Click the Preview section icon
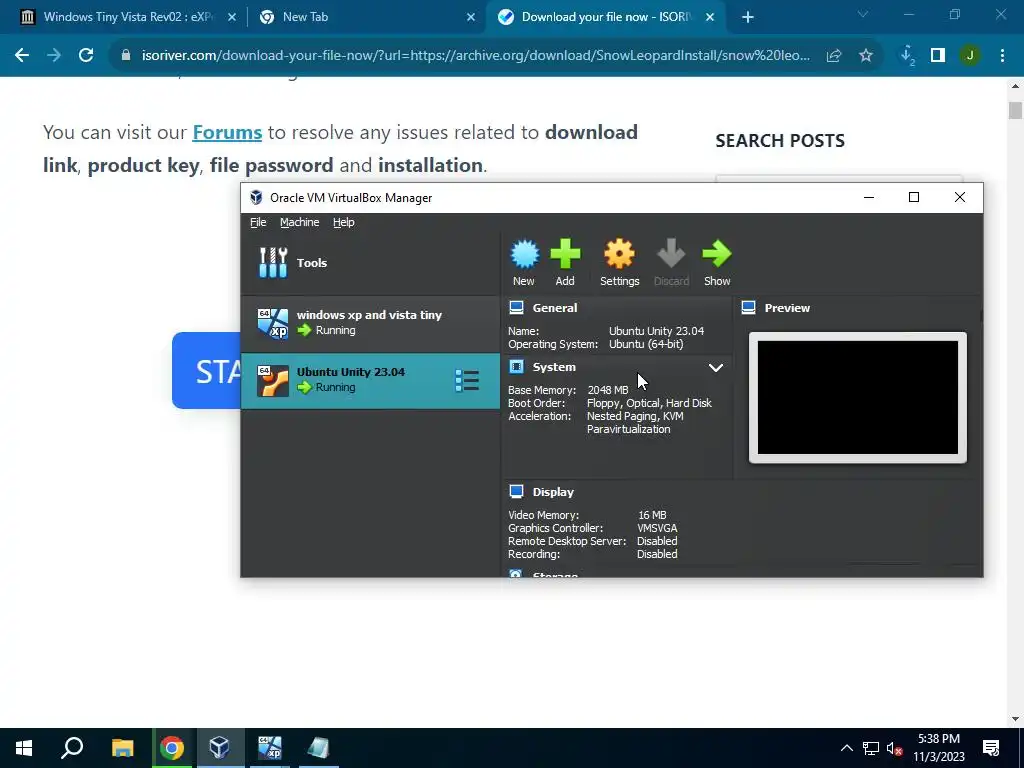 [748, 308]
